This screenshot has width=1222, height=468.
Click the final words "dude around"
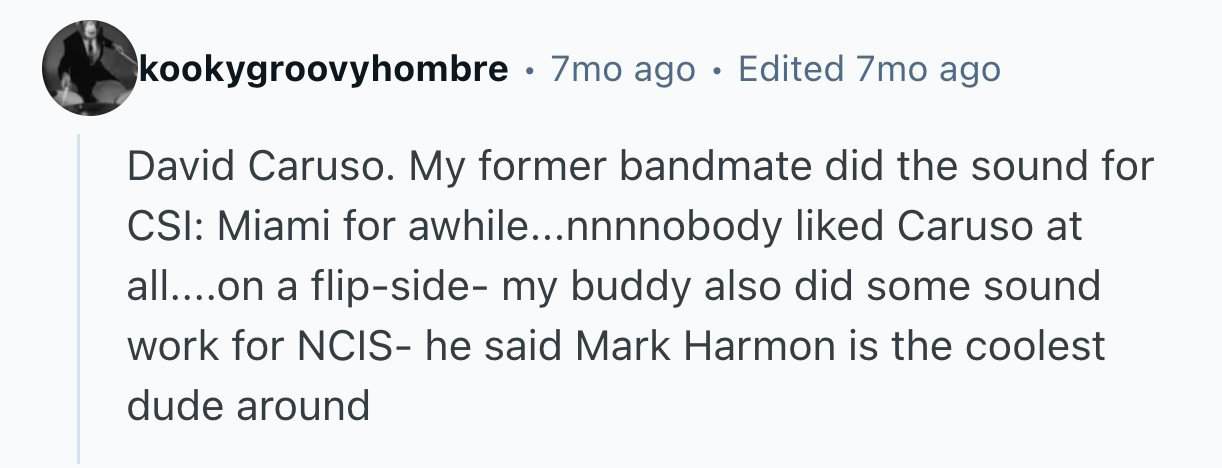coord(248,405)
